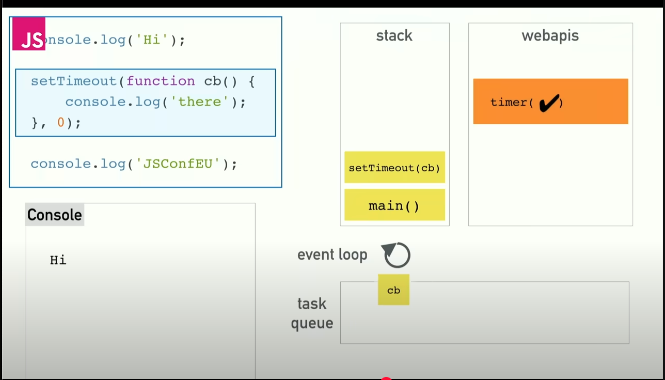
Task: Click the stack panel heading
Action: point(394,36)
